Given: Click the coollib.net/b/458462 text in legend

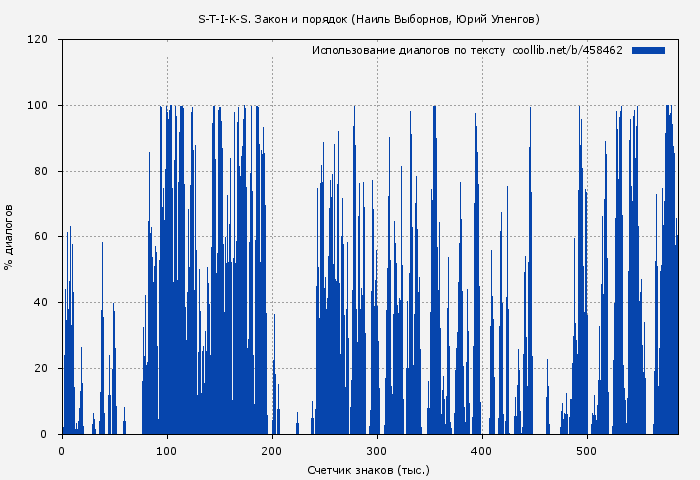Looking at the screenshot, I should click(567, 50).
